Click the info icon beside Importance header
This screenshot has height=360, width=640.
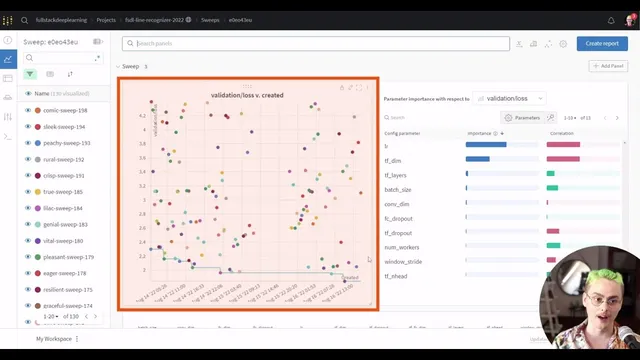click(x=496, y=133)
